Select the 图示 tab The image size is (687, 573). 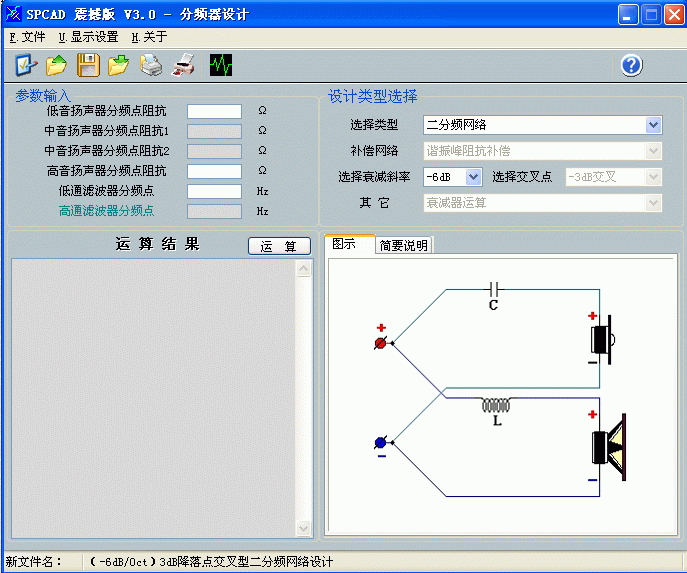[x=349, y=244]
